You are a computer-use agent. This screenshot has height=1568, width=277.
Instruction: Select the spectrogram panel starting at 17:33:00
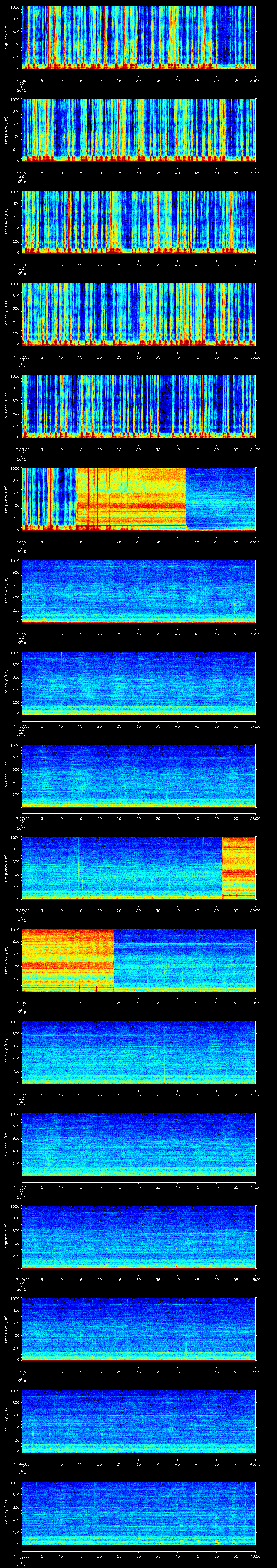click(138, 407)
